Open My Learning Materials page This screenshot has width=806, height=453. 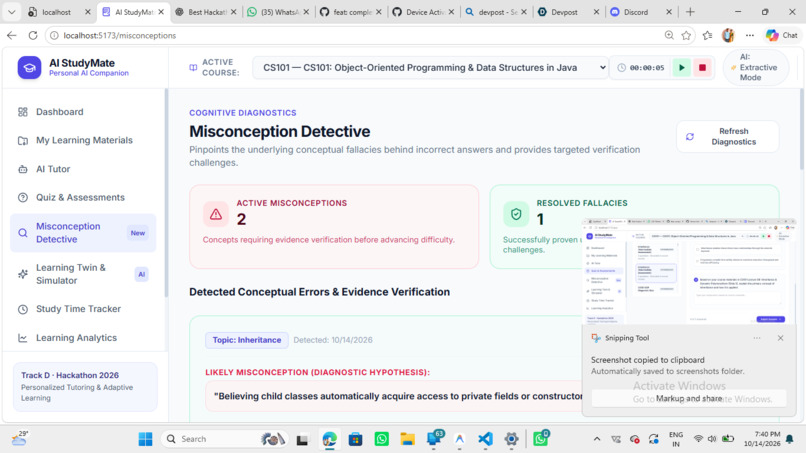83,140
